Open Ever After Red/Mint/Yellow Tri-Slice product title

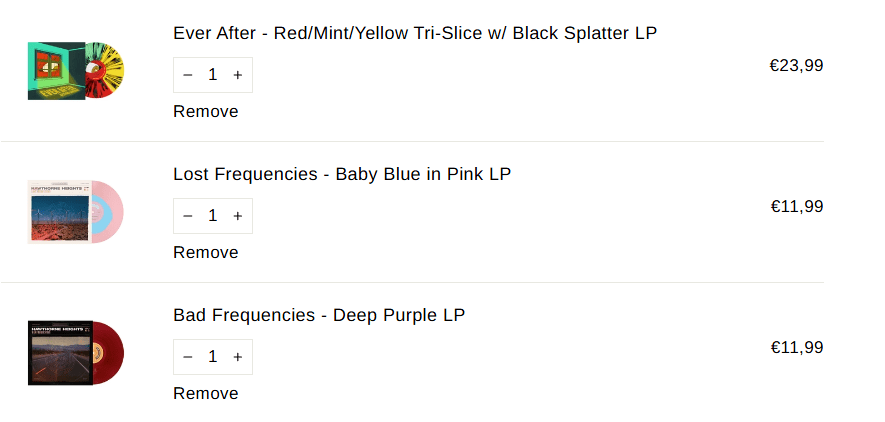click(415, 33)
